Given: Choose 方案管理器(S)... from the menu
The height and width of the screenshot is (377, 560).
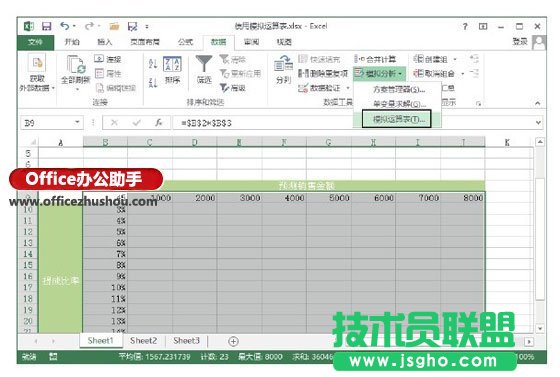Looking at the screenshot, I should 399,89.
